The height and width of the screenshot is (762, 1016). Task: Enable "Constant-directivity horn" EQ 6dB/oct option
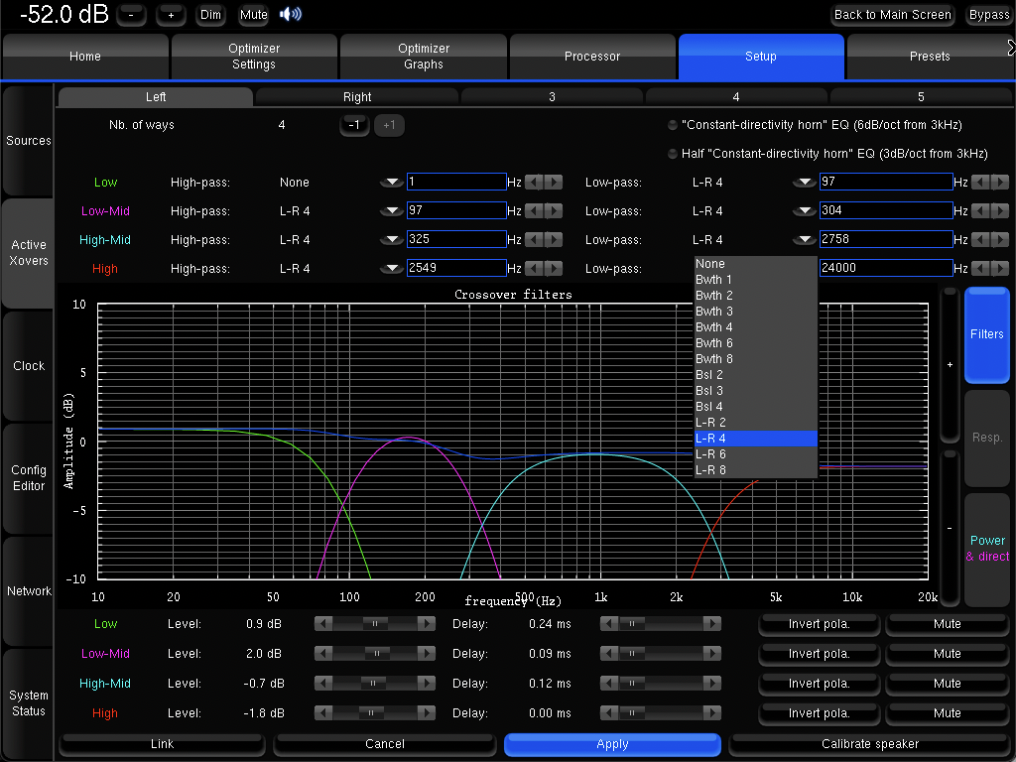click(x=673, y=125)
